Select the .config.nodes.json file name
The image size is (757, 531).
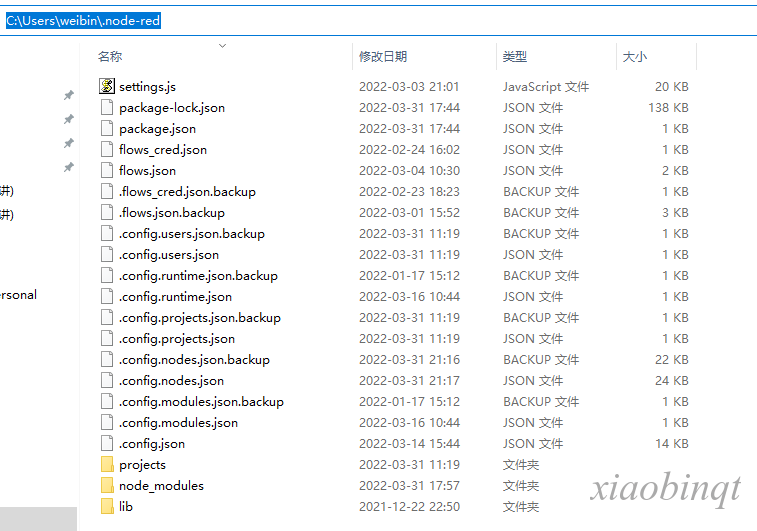pyautogui.click(x=171, y=381)
